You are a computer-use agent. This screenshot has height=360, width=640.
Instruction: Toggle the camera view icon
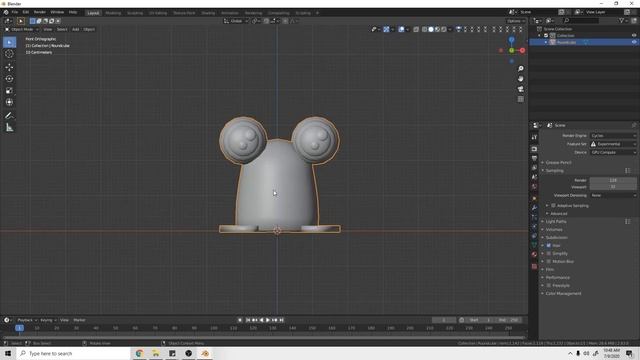(520, 89)
